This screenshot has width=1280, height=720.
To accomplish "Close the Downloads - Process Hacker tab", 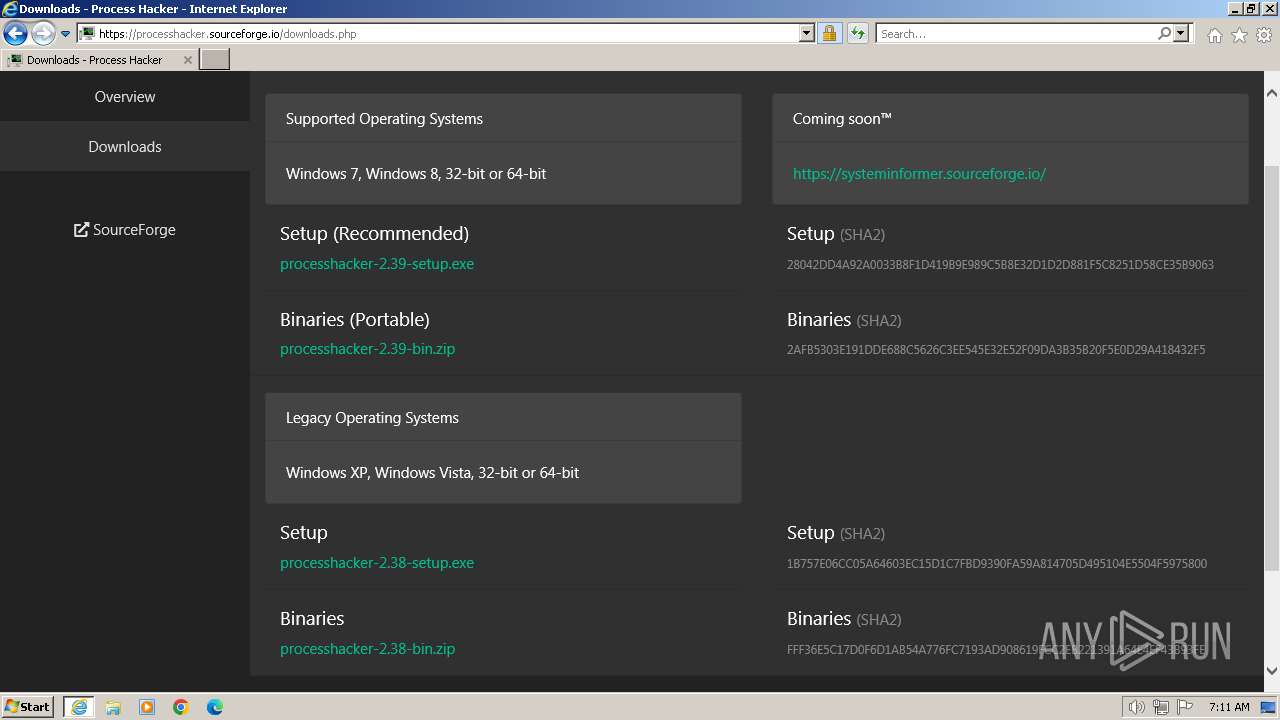I will coord(187,60).
